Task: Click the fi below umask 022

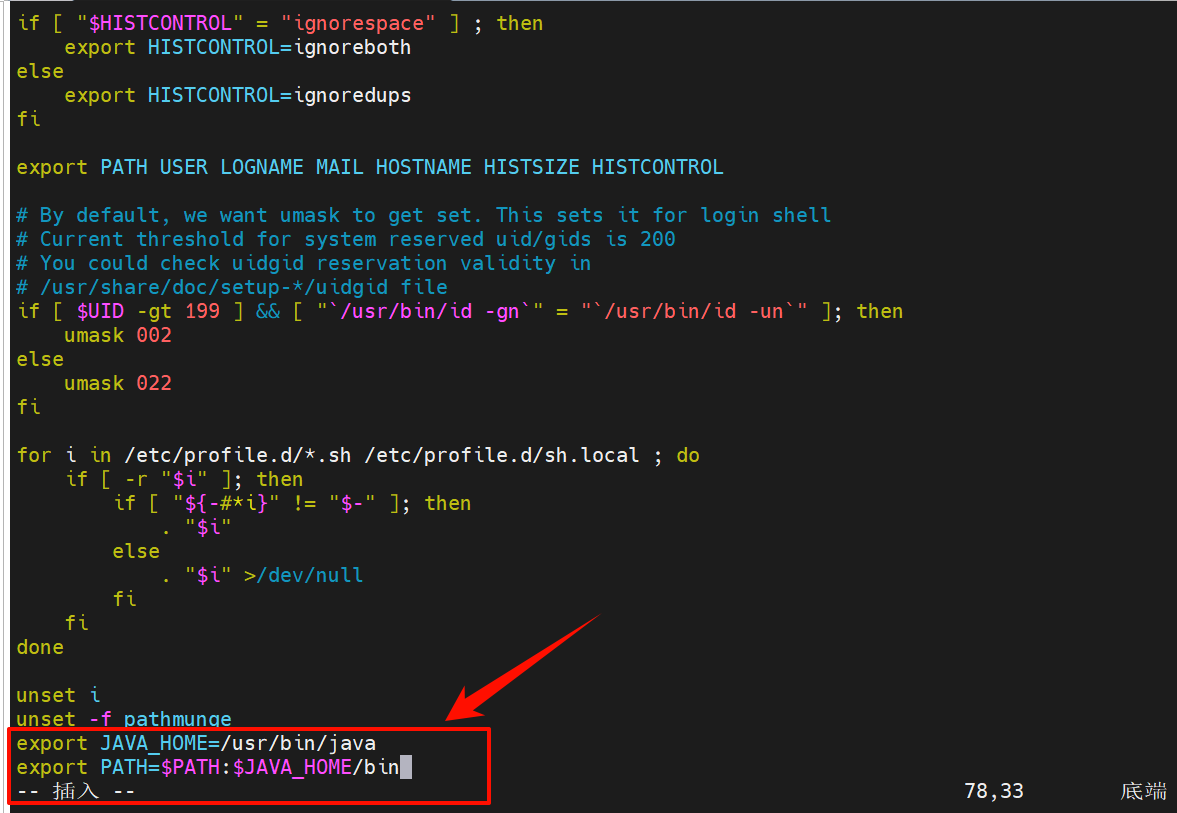Action: pos(28,407)
